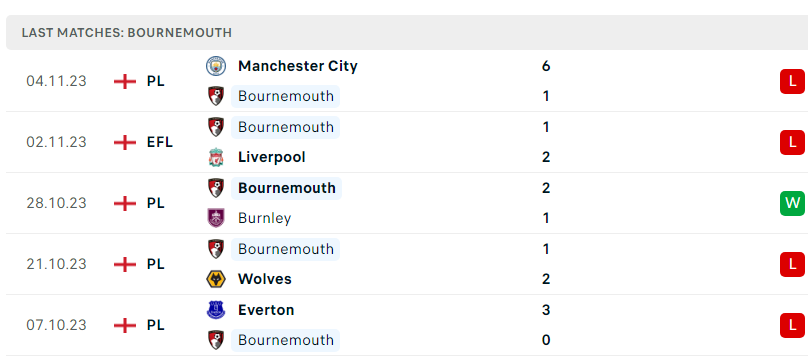Click Bournemouth crest in the 04.11.23 match
This screenshot has width=808, height=360.
pyautogui.click(x=216, y=96)
